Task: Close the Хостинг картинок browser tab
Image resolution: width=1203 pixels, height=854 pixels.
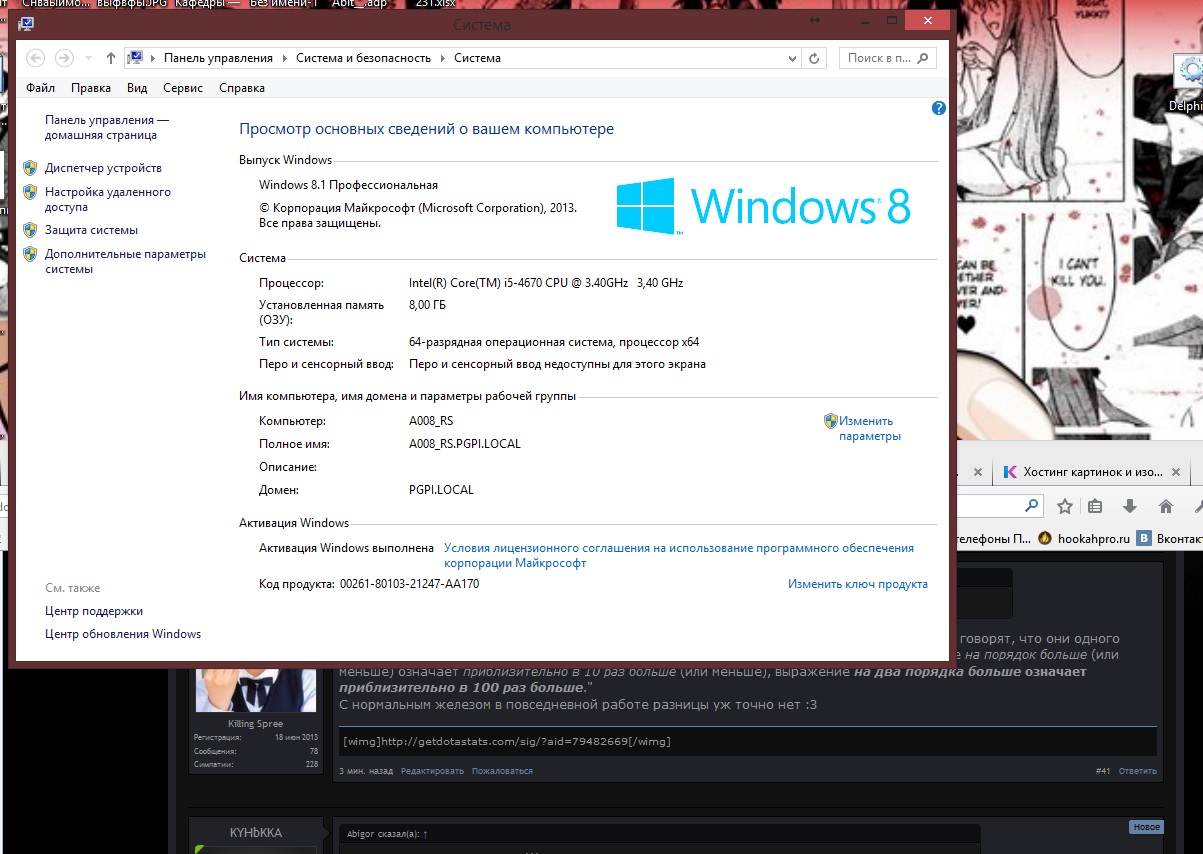Action: [1177, 472]
